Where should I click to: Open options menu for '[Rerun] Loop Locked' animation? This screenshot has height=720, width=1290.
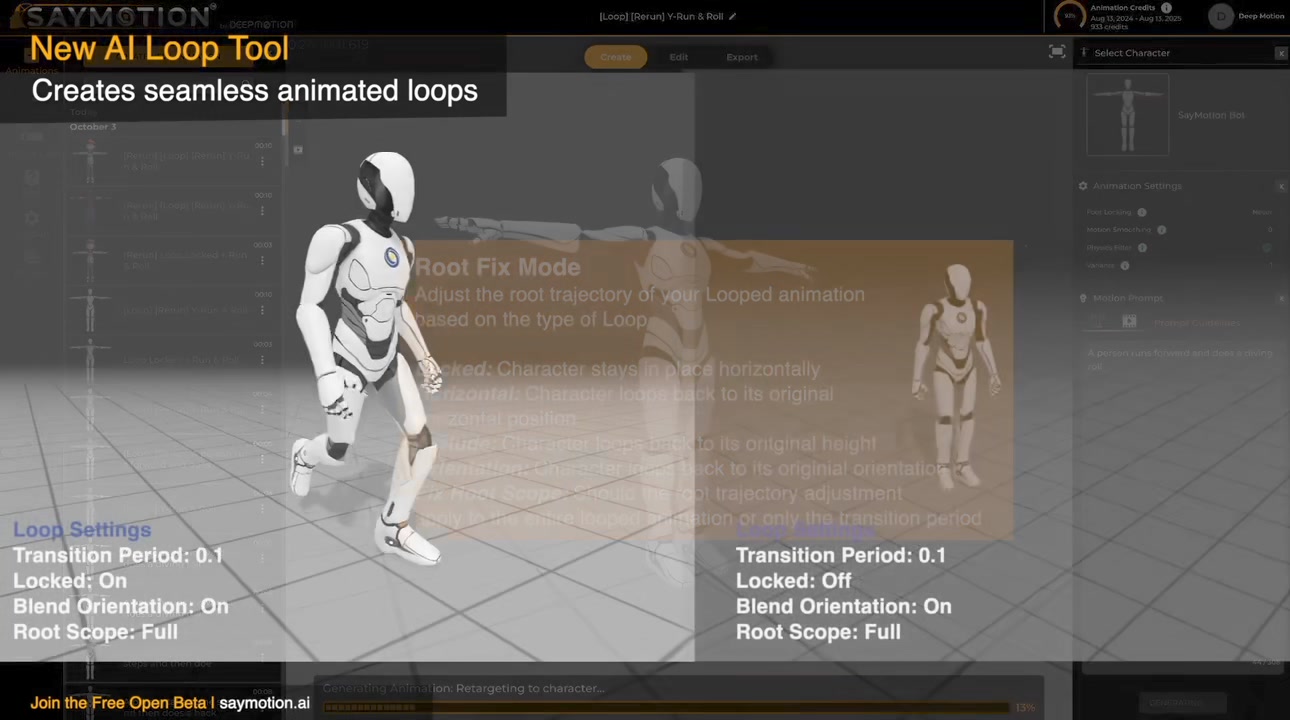pos(263,260)
